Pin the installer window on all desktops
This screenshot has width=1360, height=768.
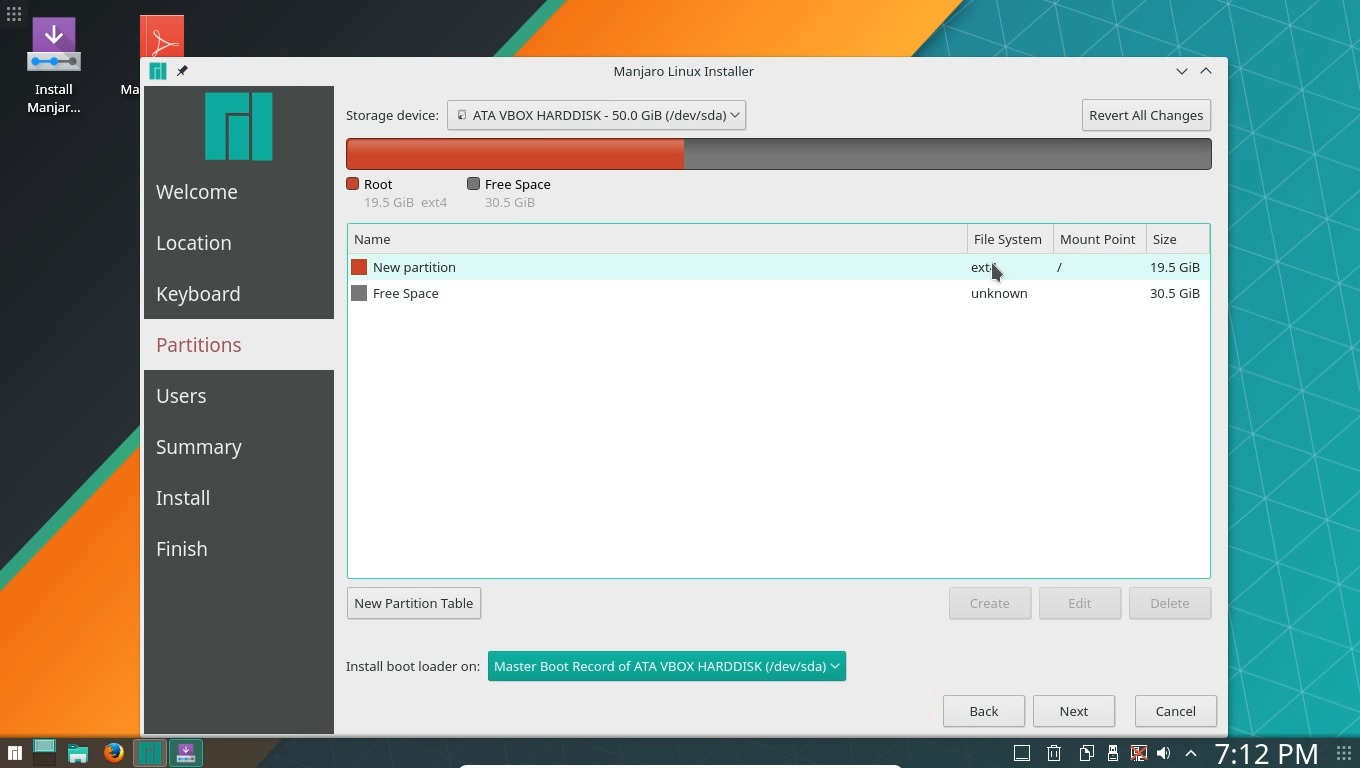(182, 71)
